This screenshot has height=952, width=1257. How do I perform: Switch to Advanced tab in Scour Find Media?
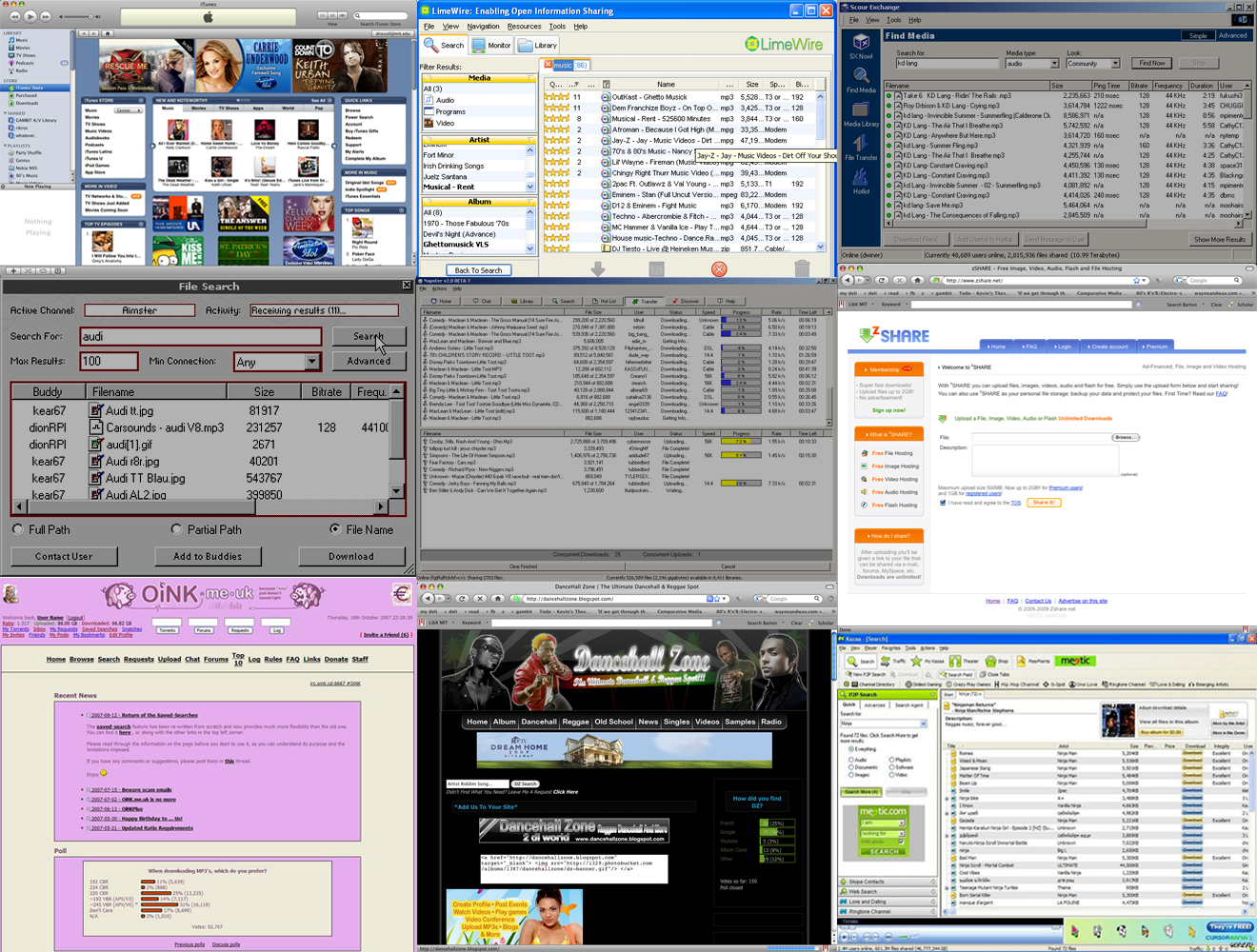[1232, 35]
